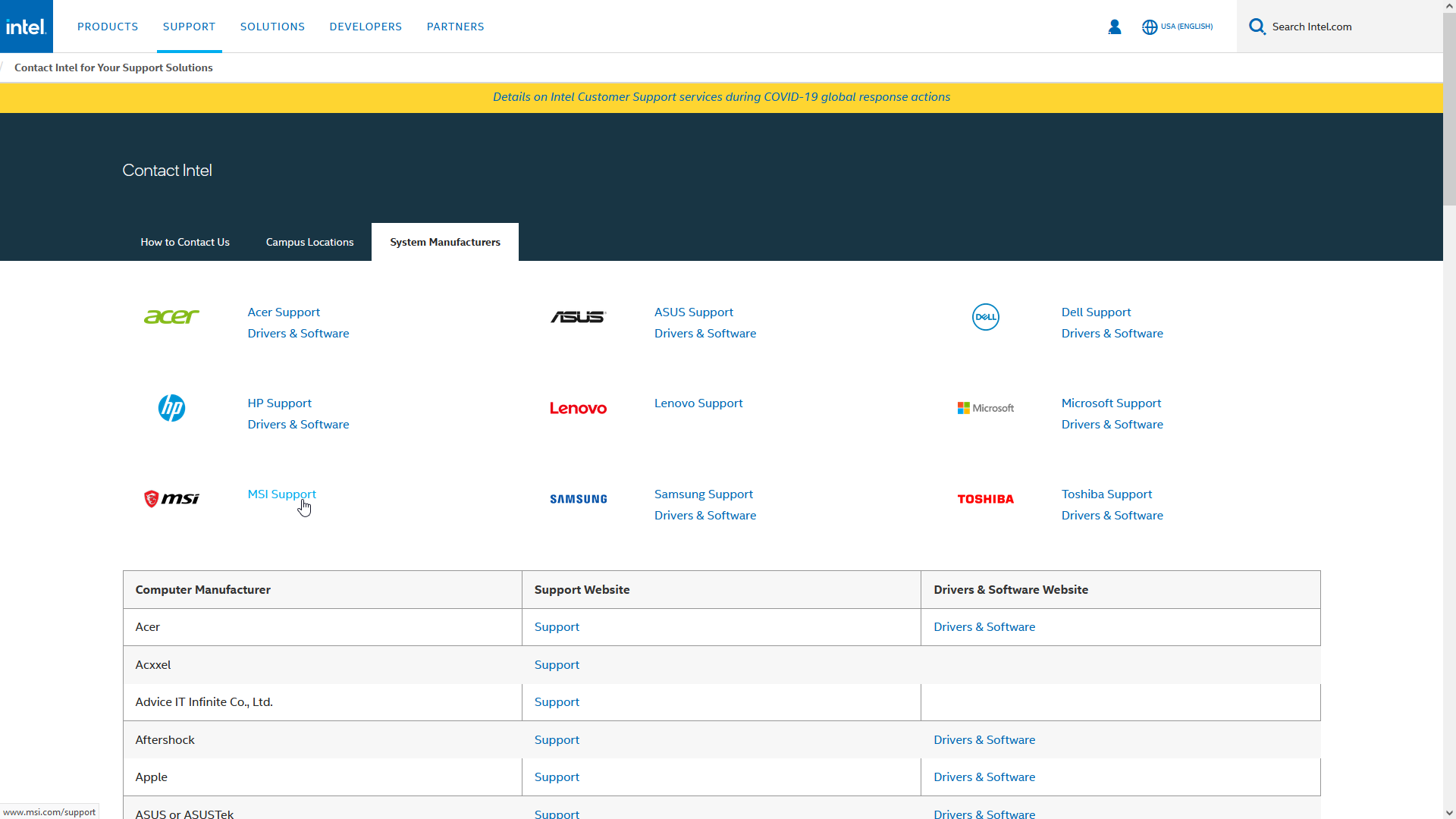Click the Acer logo
The image size is (1456, 819).
click(x=171, y=317)
